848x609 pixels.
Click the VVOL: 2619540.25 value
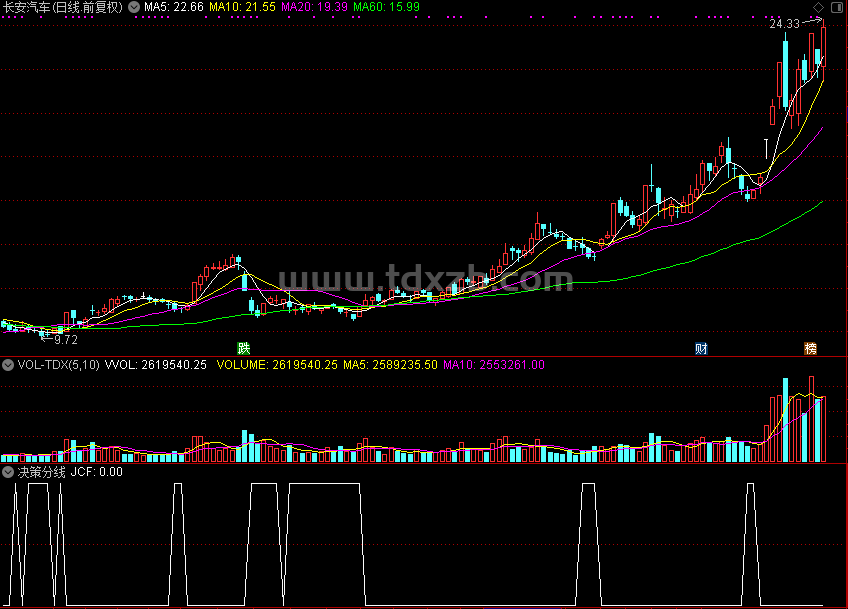click(156, 365)
